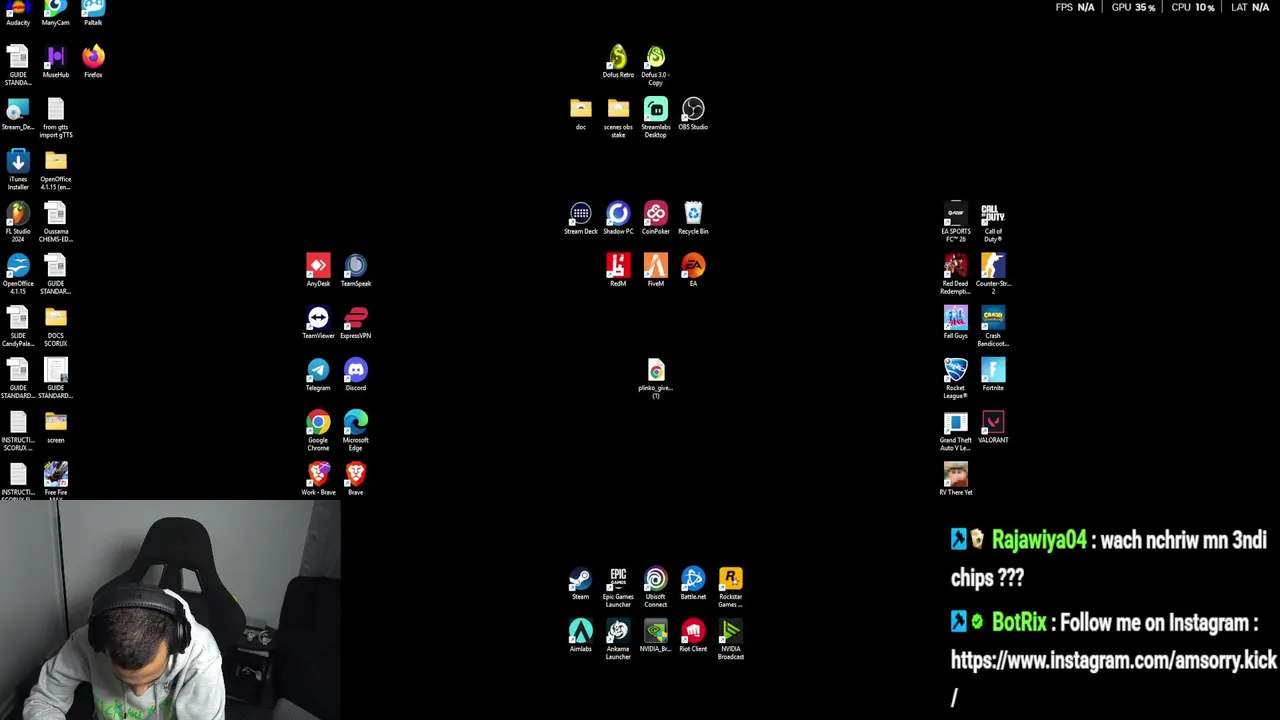Open the Audacity desktop shortcut
The image size is (1280, 720).
pyautogui.click(x=18, y=13)
